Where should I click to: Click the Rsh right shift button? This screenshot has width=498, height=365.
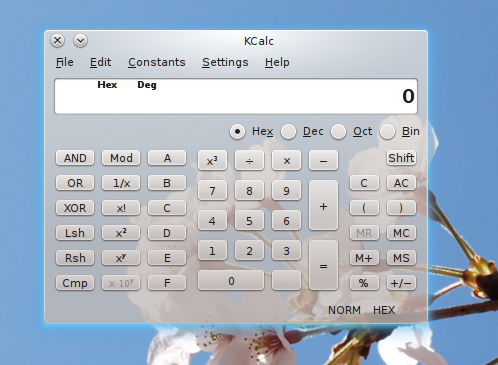(x=75, y=258)
